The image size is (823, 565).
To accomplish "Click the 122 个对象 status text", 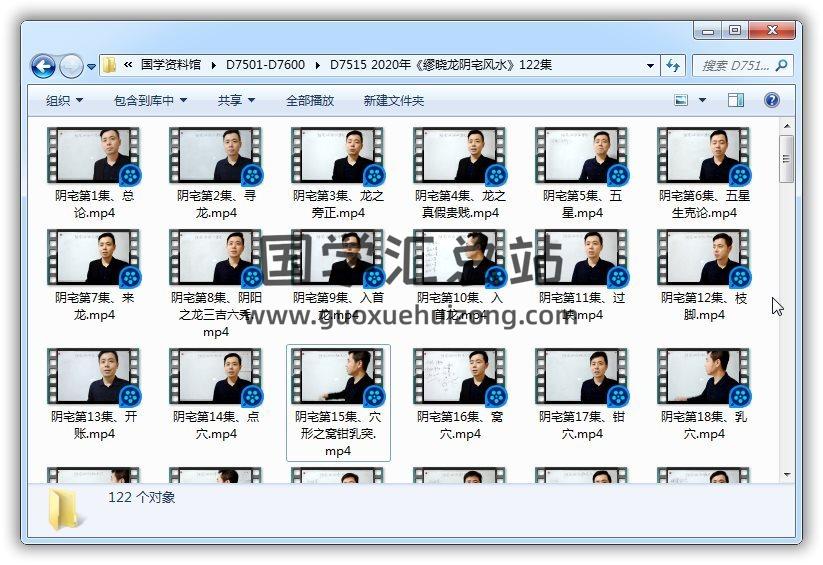I will [142, 497].
